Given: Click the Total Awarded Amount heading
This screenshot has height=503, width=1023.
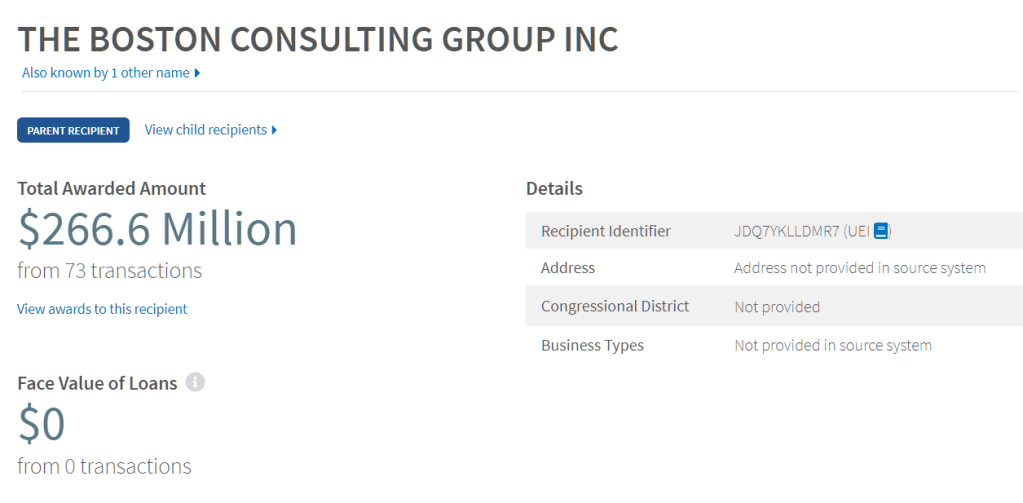Looking at the screenshot, I should 112,188.
